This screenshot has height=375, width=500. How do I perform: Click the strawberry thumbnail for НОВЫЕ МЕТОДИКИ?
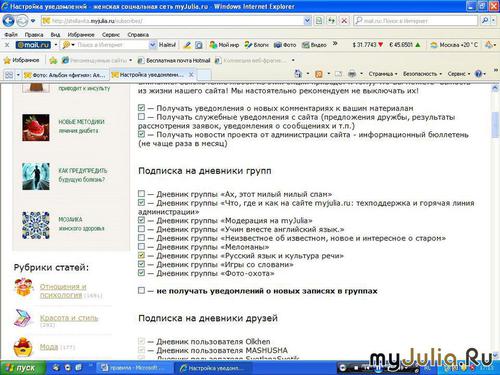click(x=36, y=127)
